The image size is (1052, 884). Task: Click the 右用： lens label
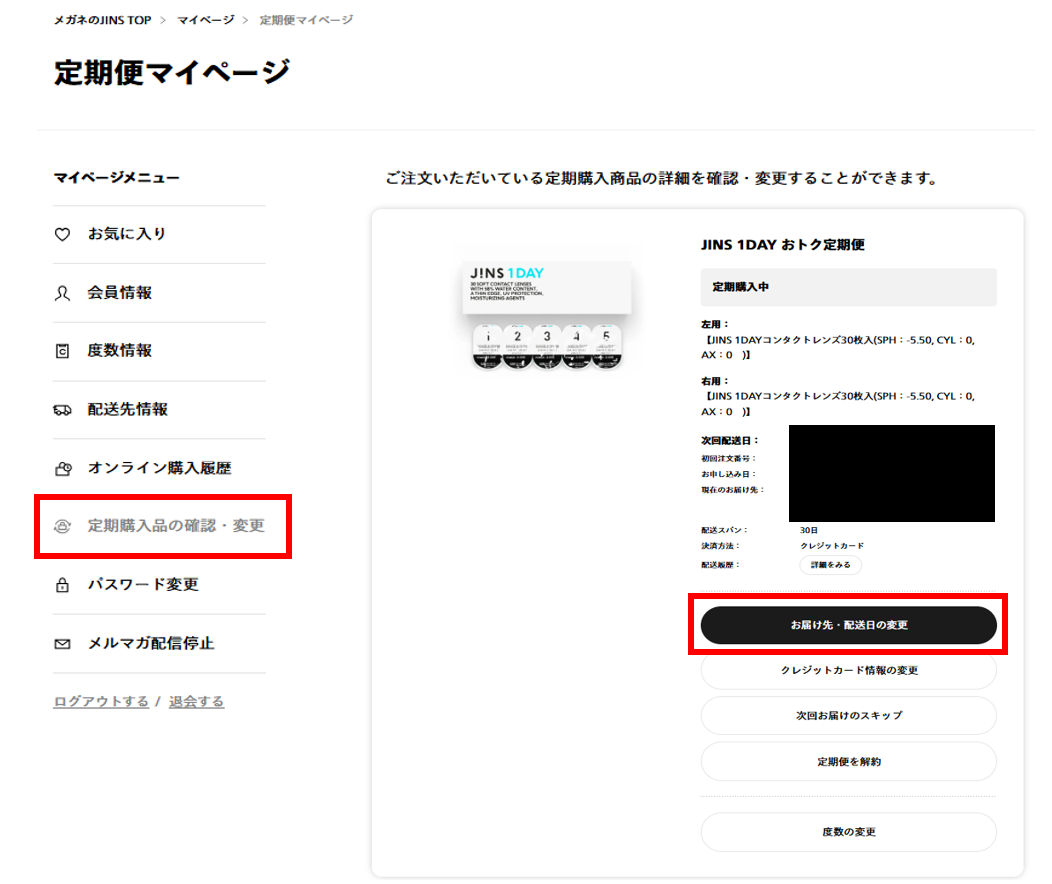tap(715, 382)
